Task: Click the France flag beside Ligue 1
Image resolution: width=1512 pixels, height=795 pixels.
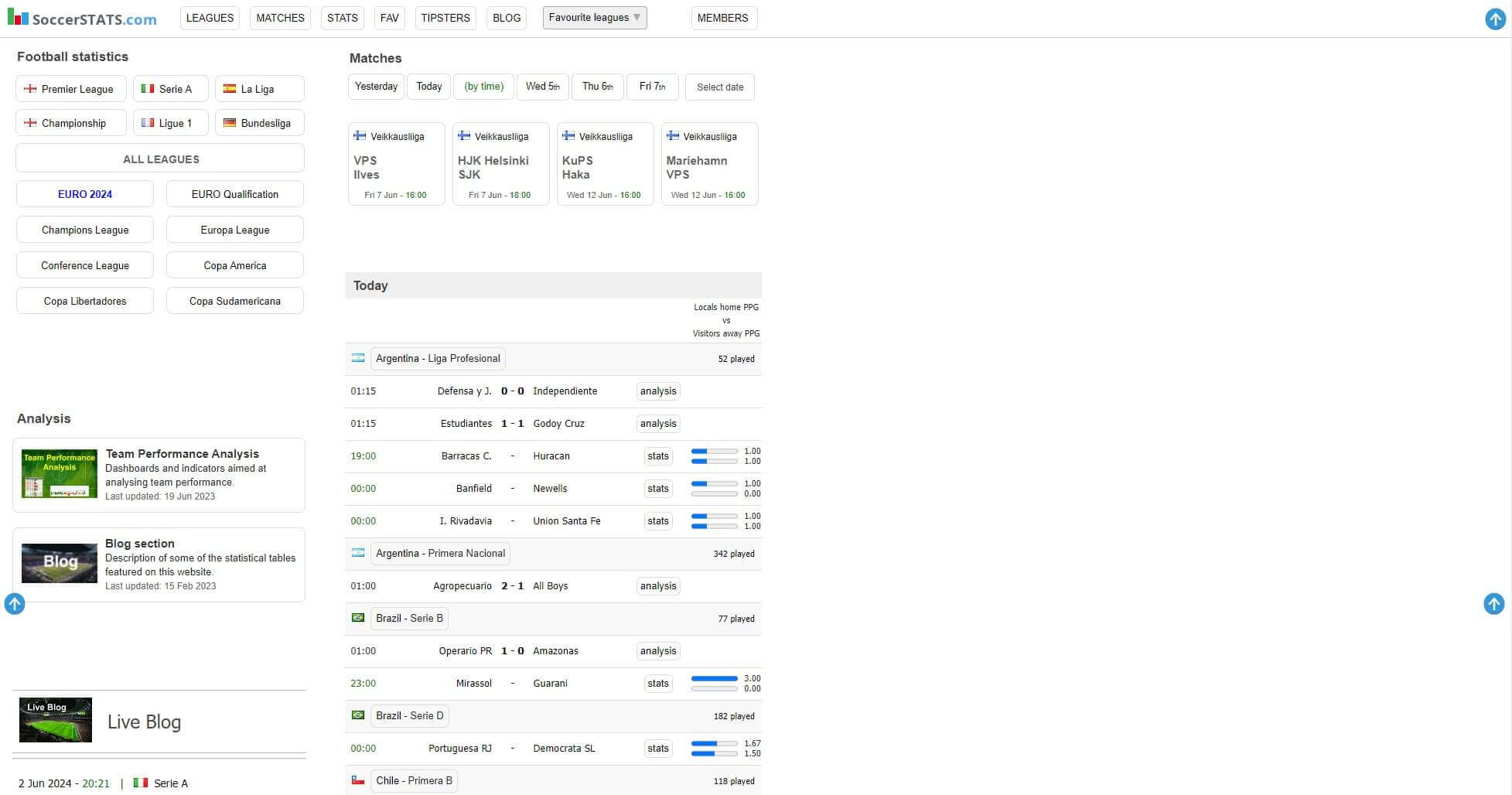Action: [x=148, y=122]
